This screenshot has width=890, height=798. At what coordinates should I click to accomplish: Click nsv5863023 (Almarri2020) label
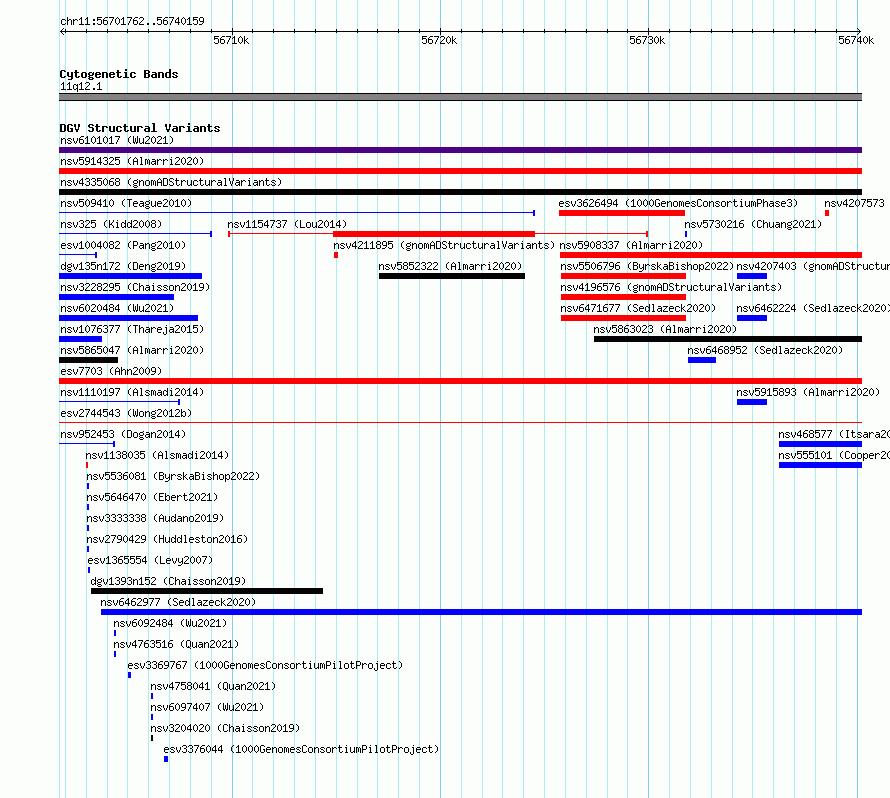pyautogui.click(x=665, y=329)
